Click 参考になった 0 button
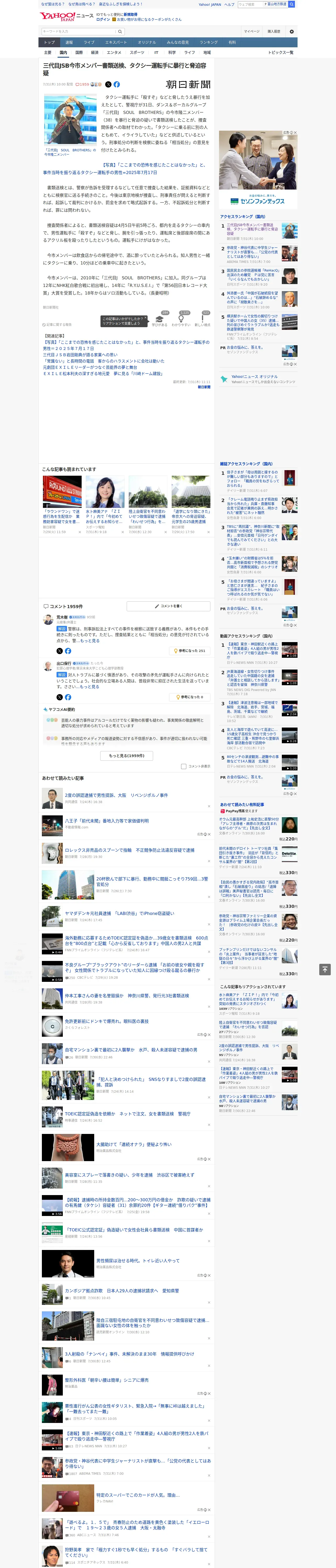This screenshot has width=336, height=1568. click(190, 697)
